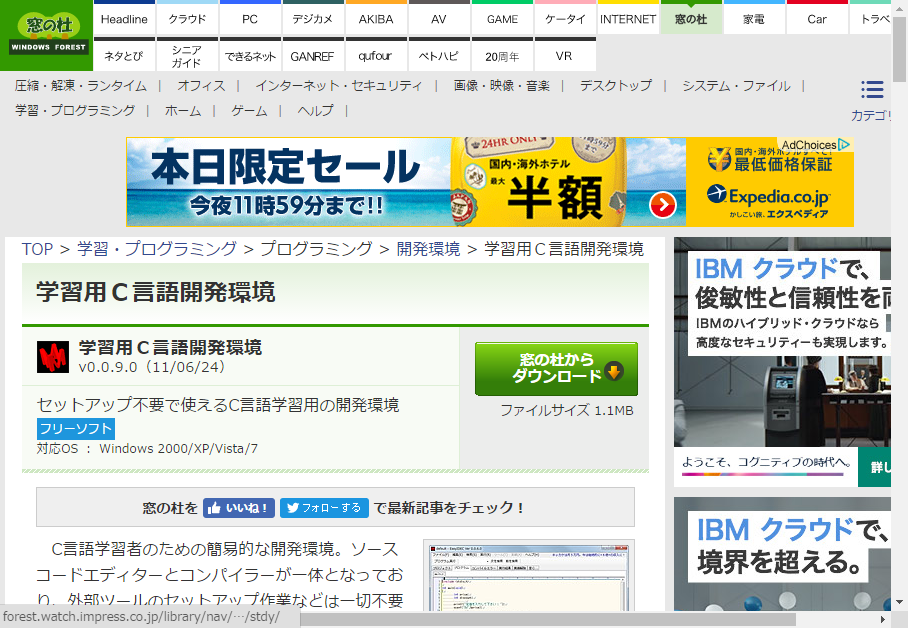Image resolution: width=908 pixels, height=628 pixels.
Task: Go to ホーム category
Action: [184, 110]
